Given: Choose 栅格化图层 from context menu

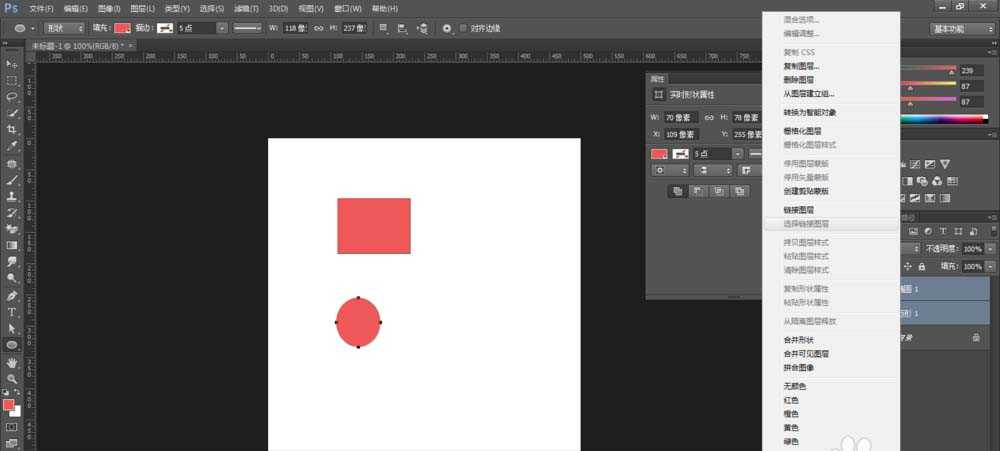Looking at the screenshot, I should point(802,131).
